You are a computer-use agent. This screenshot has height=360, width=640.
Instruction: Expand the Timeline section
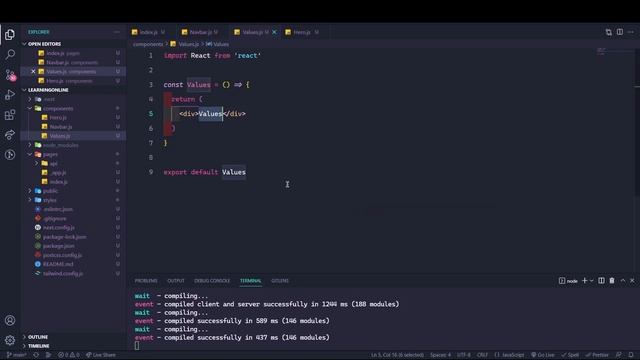39,346
